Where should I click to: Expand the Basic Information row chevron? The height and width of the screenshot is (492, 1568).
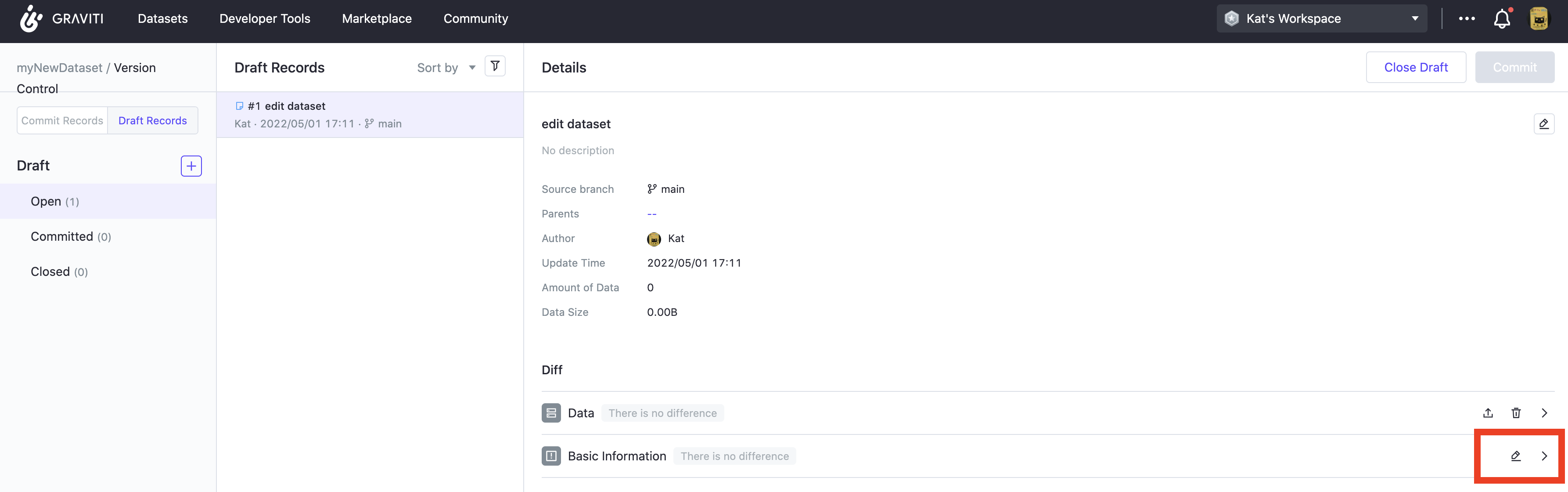click(x=1544, y=456)
